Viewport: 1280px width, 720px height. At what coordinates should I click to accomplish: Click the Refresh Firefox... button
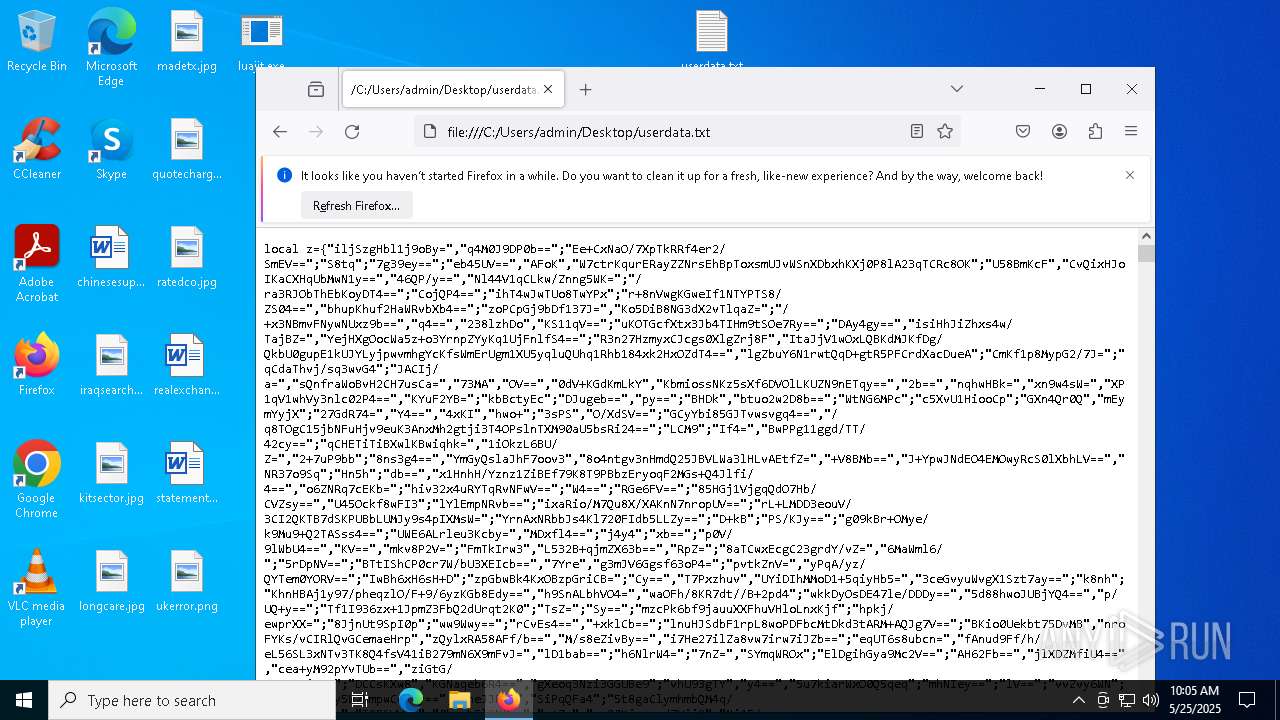point(356,206)
